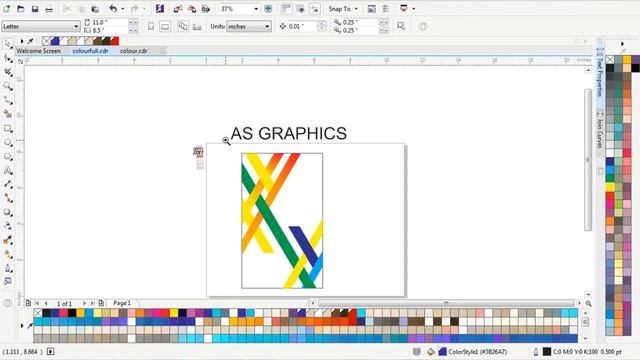The width and height of the screenshot is (640, 360).
Task: Select the Freehand tool
Action: [8, 100]
